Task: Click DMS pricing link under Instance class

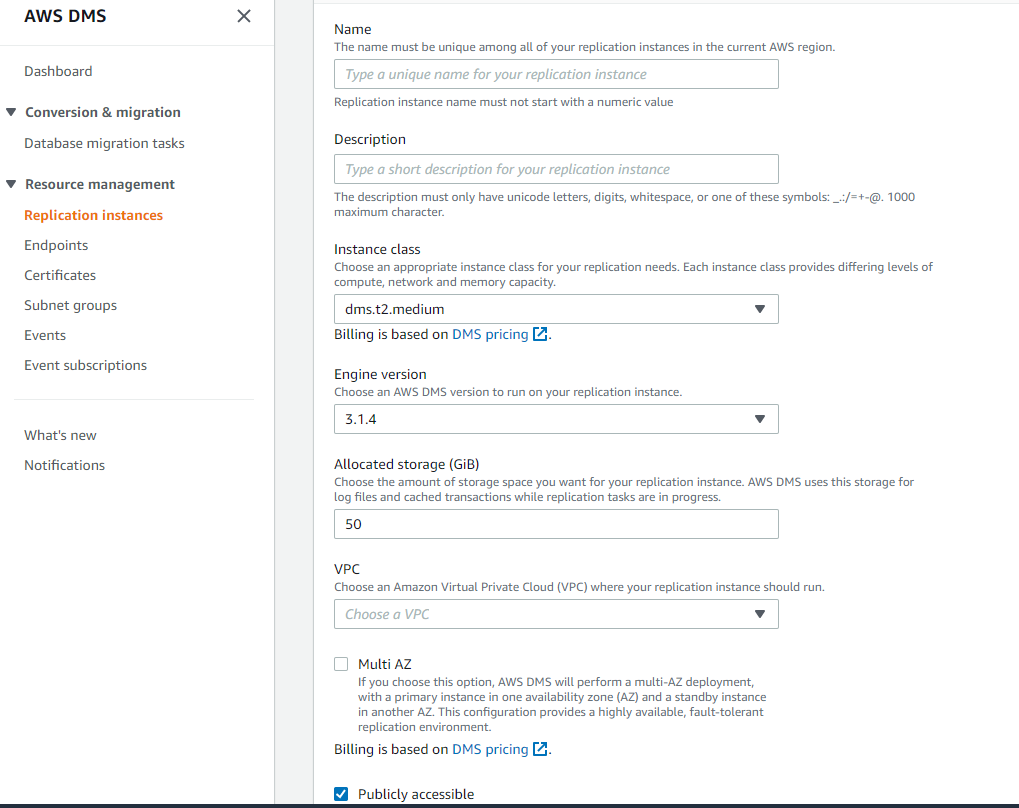Action: point(490,334)
